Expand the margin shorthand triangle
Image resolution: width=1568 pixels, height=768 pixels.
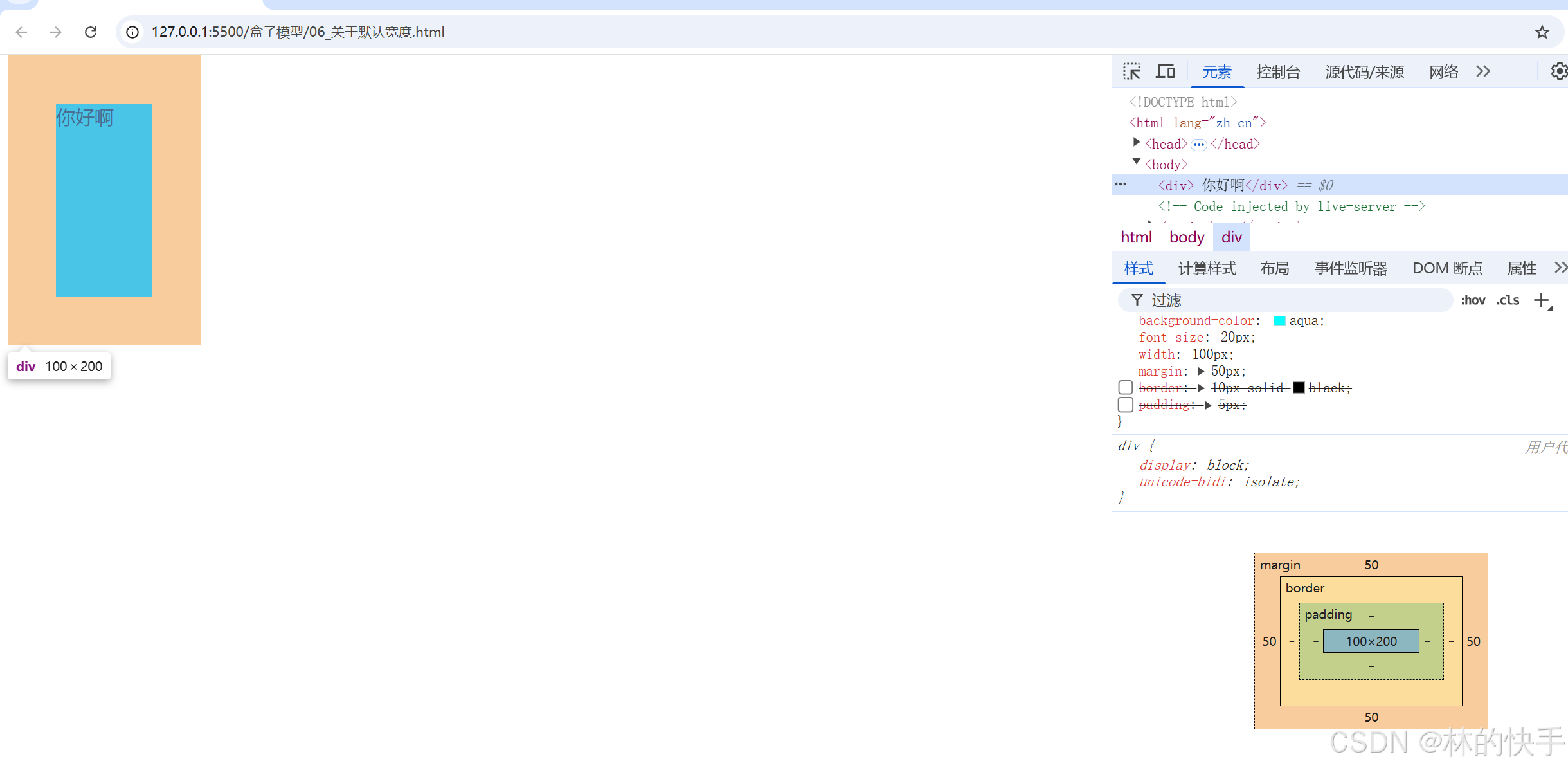1200,371
